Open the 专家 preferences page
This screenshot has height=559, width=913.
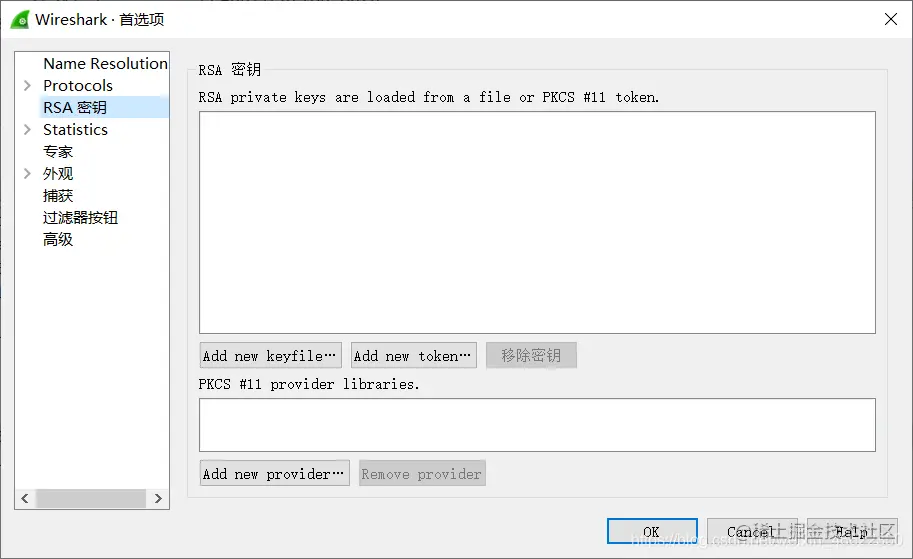pyautogui.click(x=58, y=151)
